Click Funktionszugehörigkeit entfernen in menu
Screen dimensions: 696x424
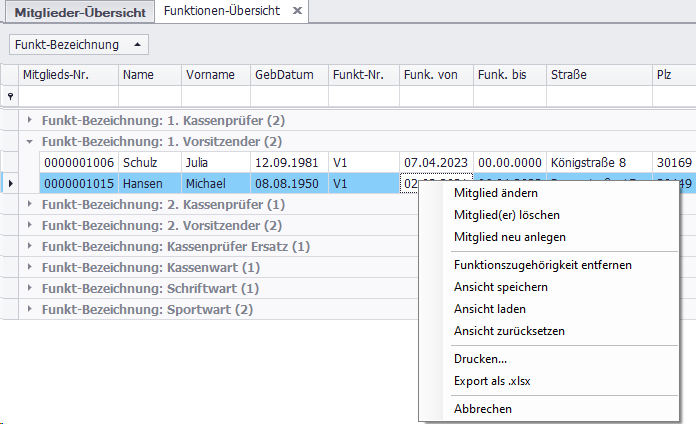(x=542, y=265)
